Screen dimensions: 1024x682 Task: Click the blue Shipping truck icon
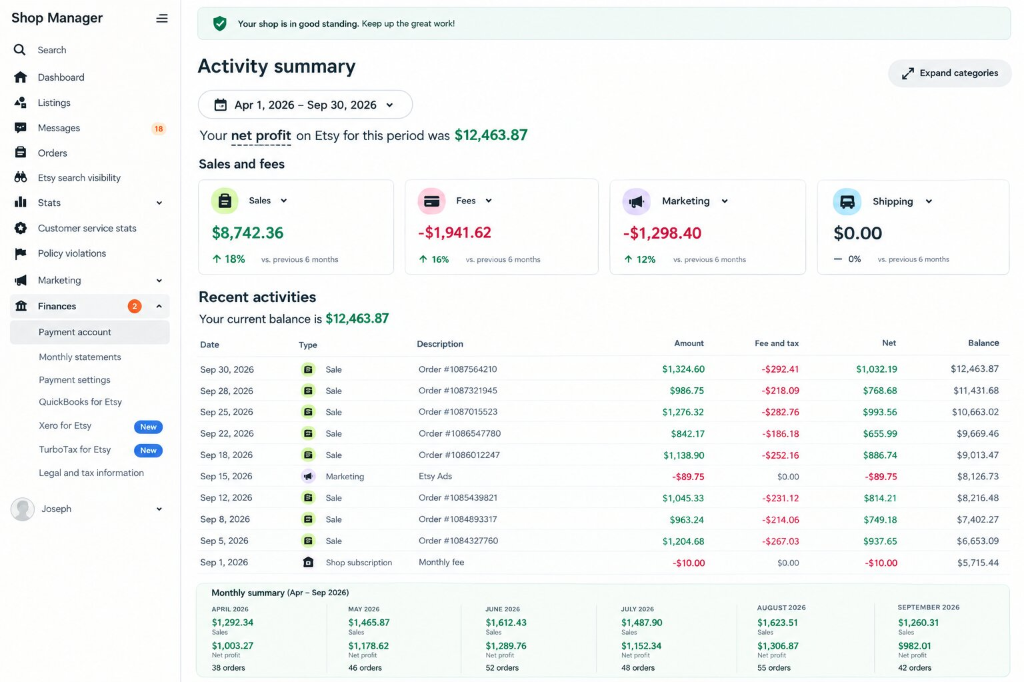(x=847, y=202)
